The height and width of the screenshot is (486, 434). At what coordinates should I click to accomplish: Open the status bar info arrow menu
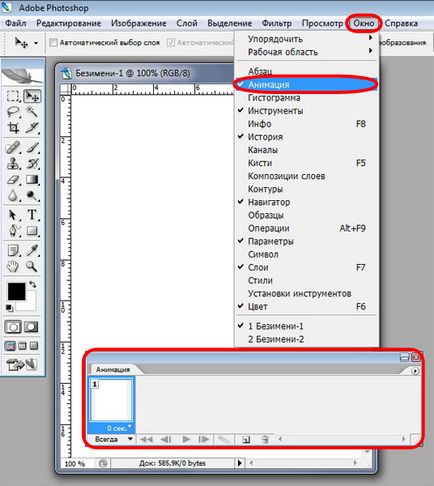(240, 463)
